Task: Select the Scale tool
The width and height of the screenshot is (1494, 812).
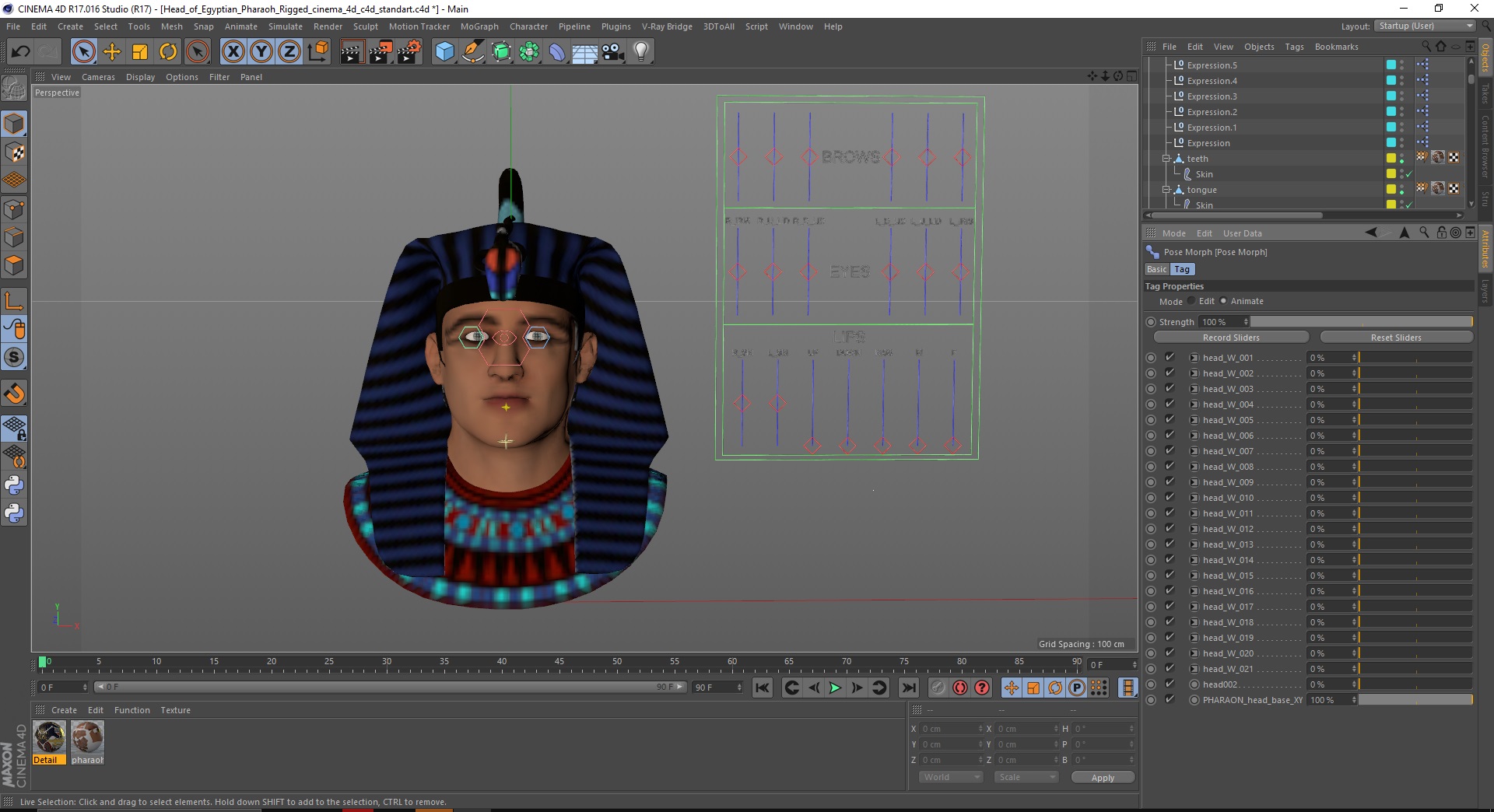Action: [140, 52]
